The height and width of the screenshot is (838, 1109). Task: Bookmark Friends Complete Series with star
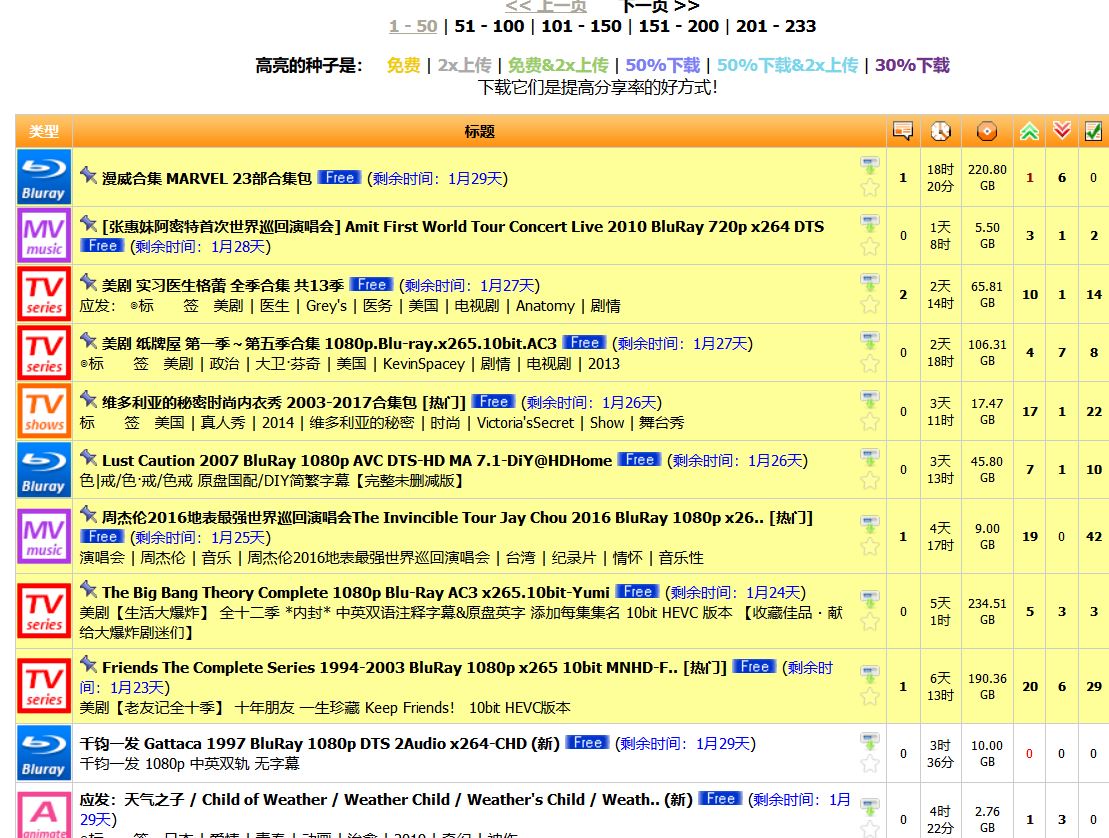[870, 697]
